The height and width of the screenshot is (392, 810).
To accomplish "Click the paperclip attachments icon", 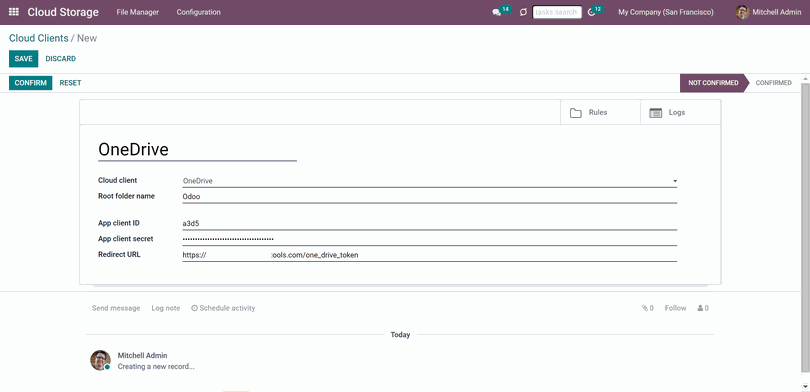I will tap(645, 308).
